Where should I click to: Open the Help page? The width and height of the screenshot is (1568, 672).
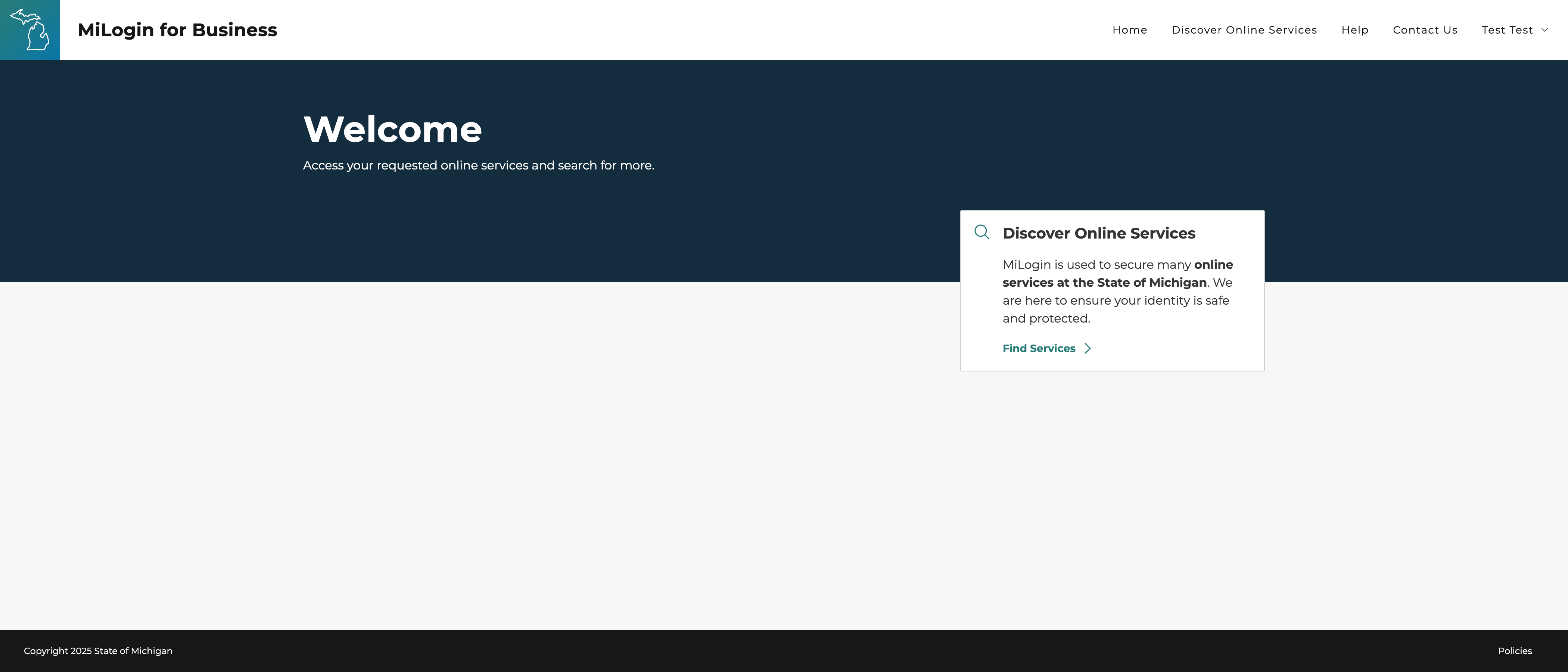(1355, 30)
